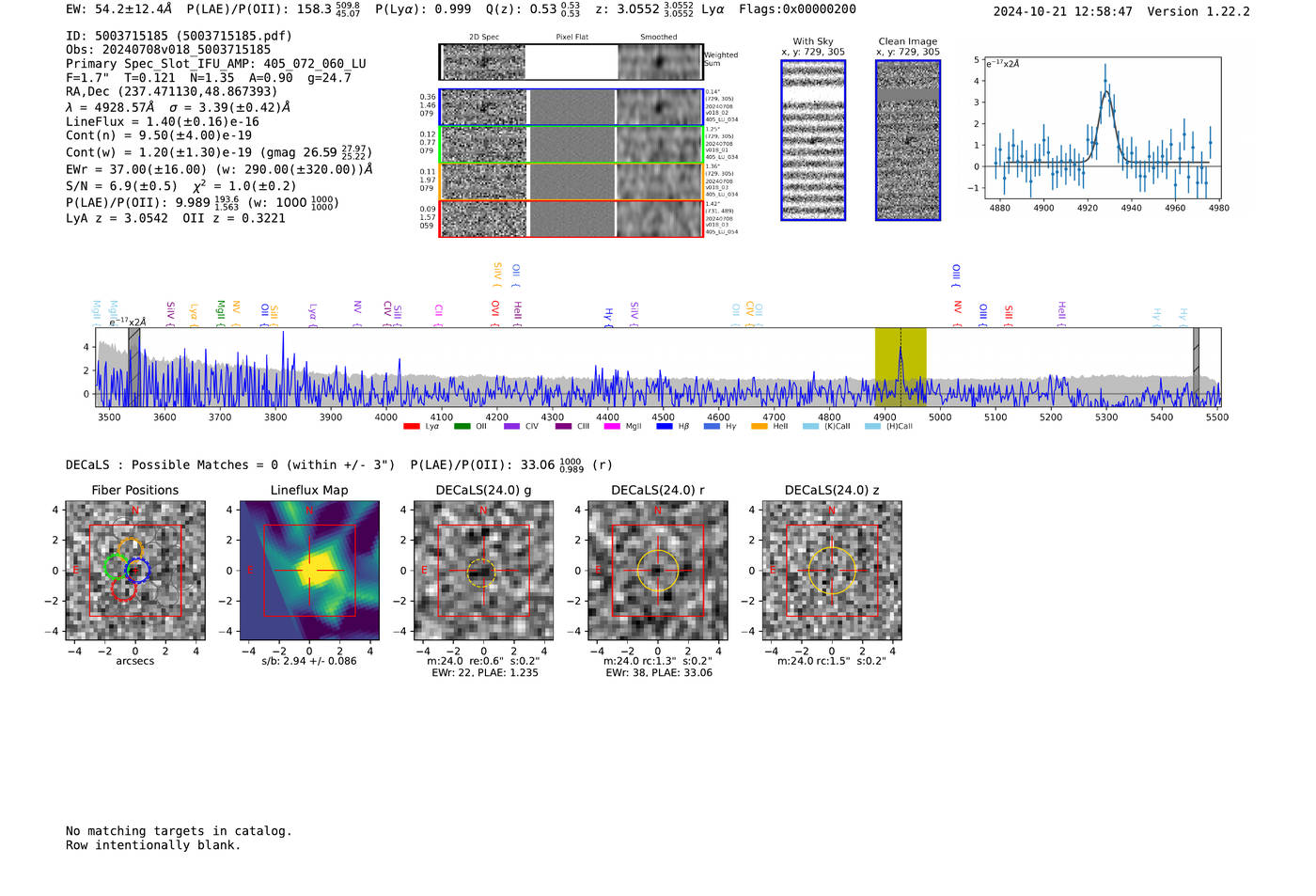Click the timestamp 2024-10-21 12:58:47
Screen dimensions: 1316x896
[1062, 11]
